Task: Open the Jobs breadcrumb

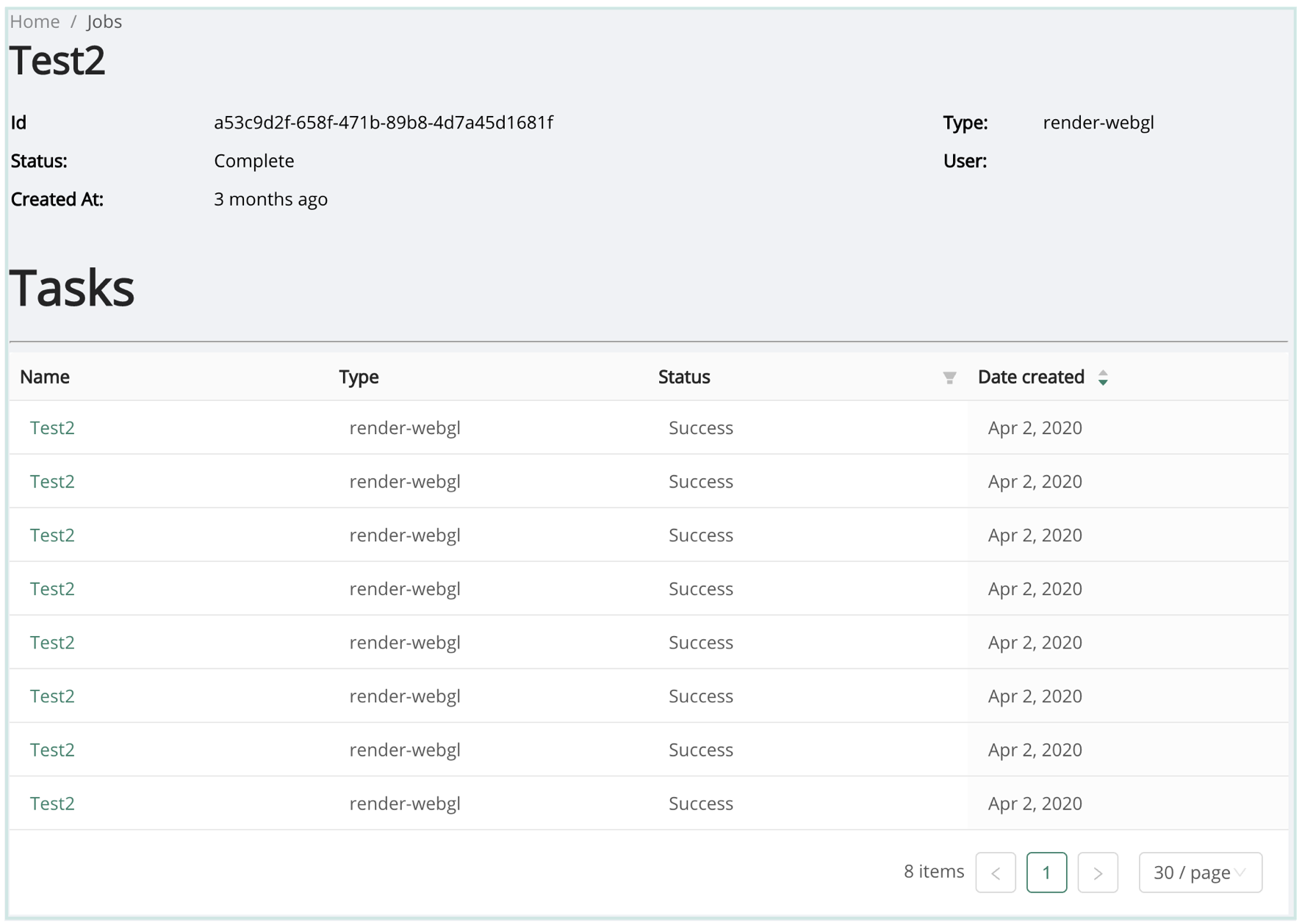Action: click(104, 22)
